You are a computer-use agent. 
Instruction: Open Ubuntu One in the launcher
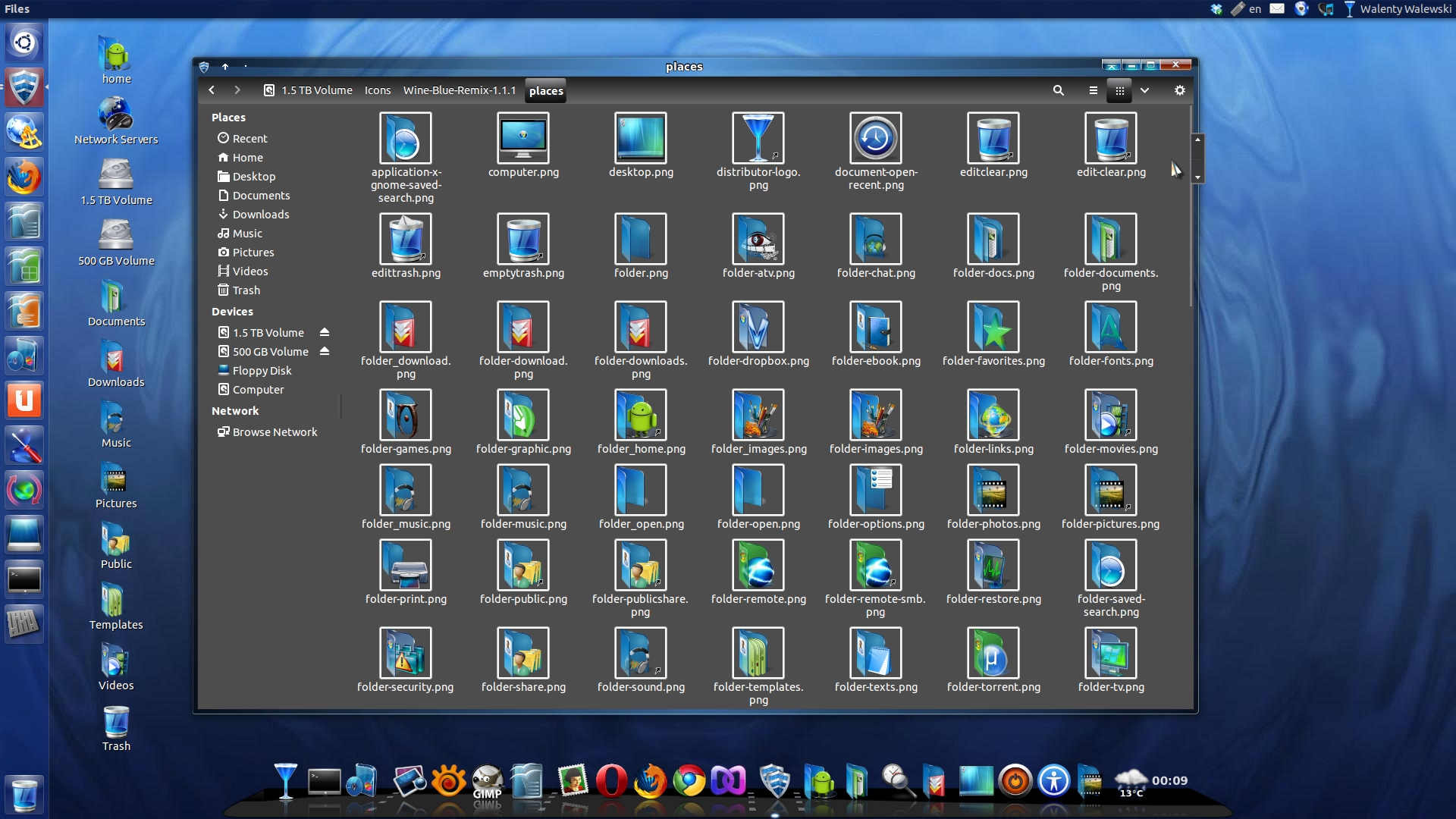click(24, 400)
